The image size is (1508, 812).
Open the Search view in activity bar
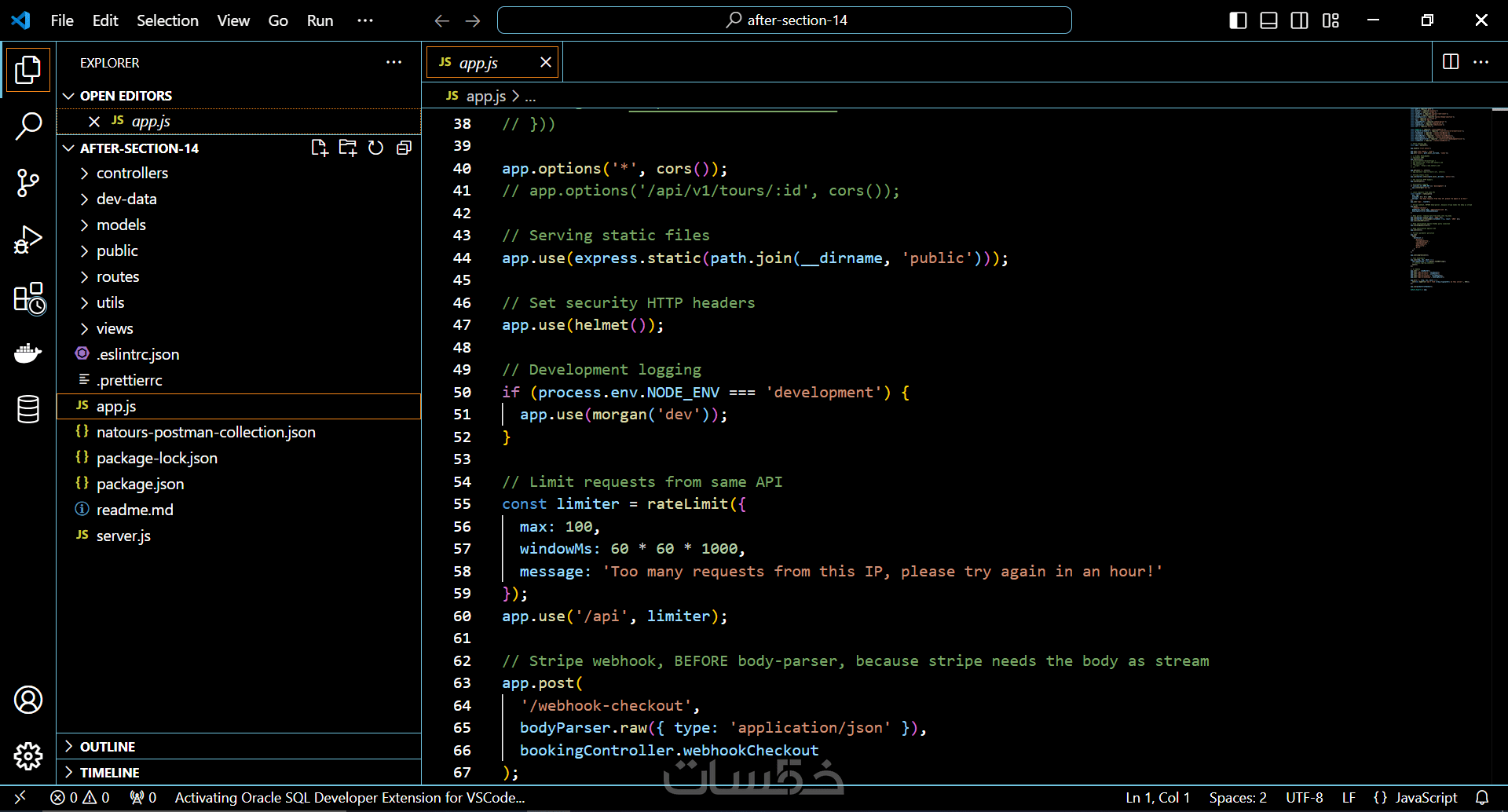[28, 126]
